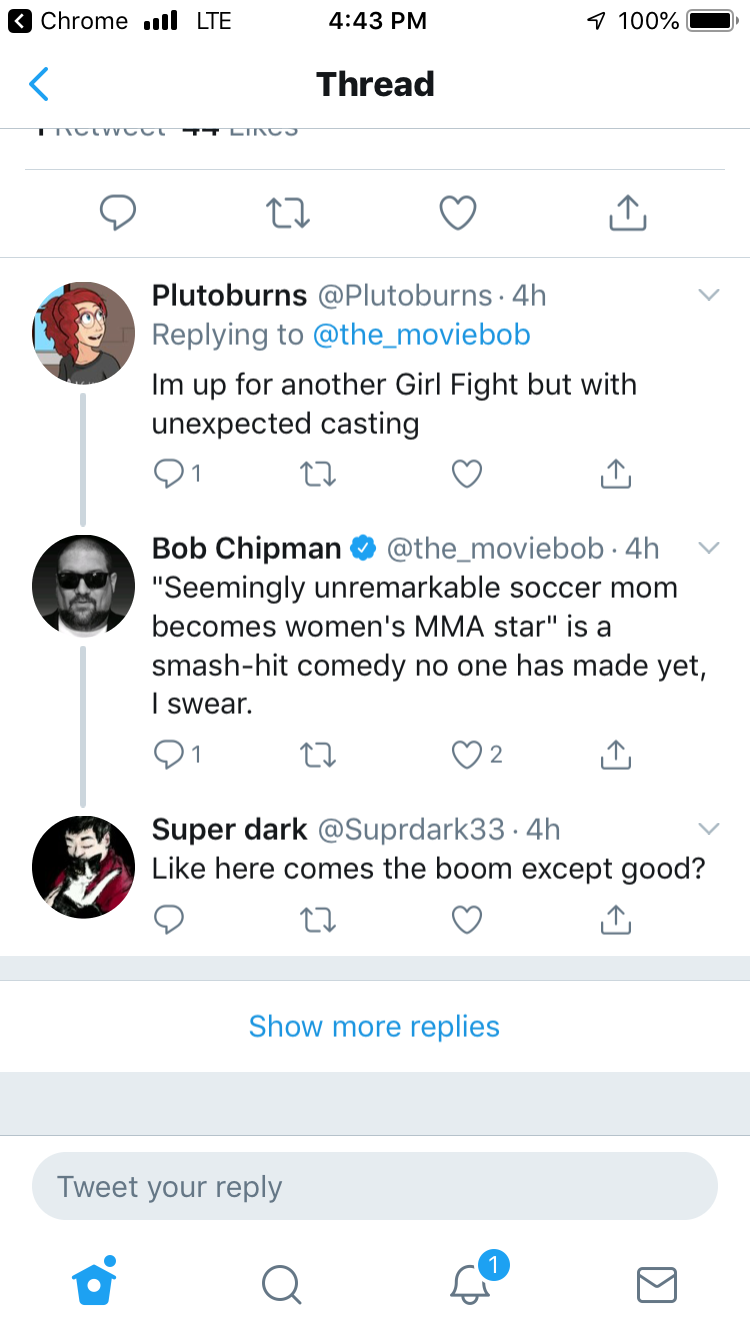Share Super dark's tweet
750x1334 pixels.
coord(617,918)
